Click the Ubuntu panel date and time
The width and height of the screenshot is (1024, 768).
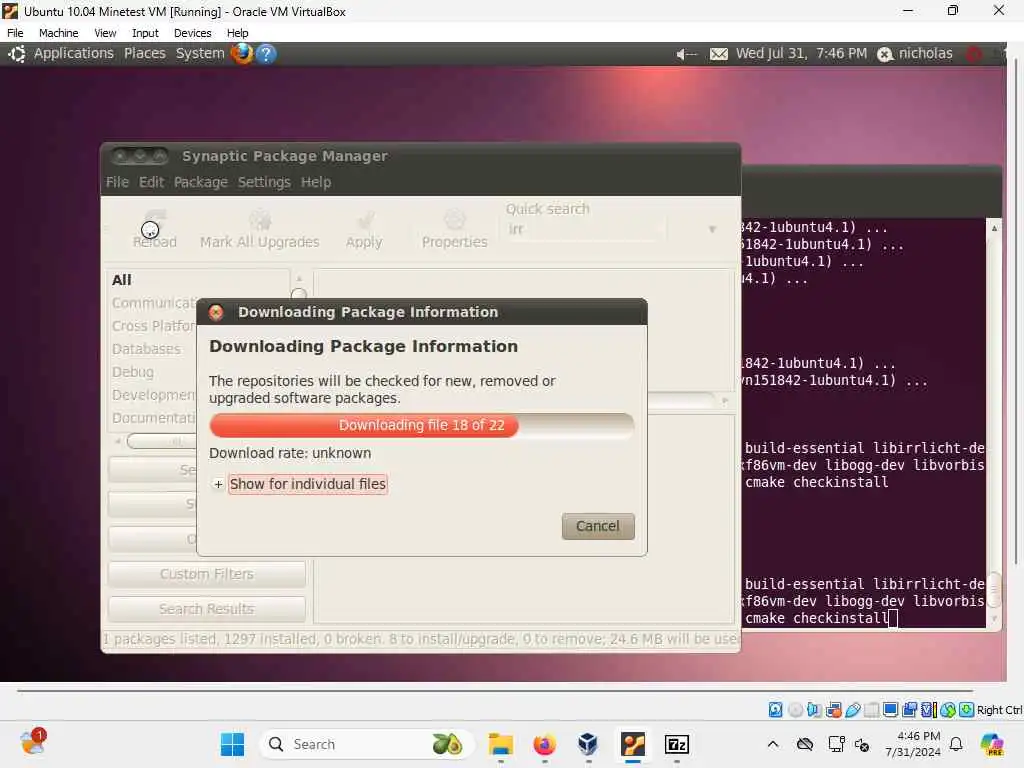click(x=801, y=54)
